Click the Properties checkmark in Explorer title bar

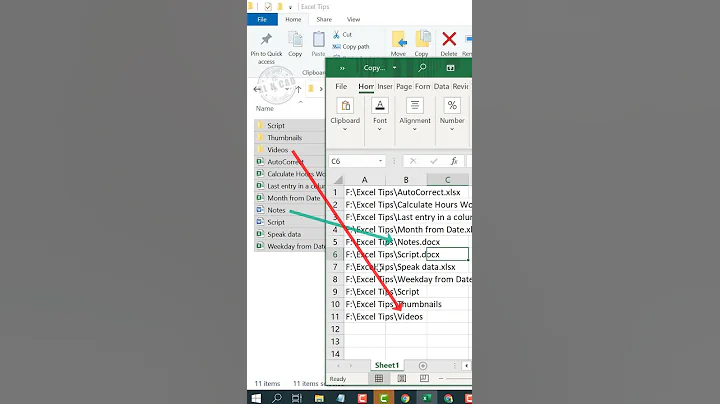click(268, 6)
